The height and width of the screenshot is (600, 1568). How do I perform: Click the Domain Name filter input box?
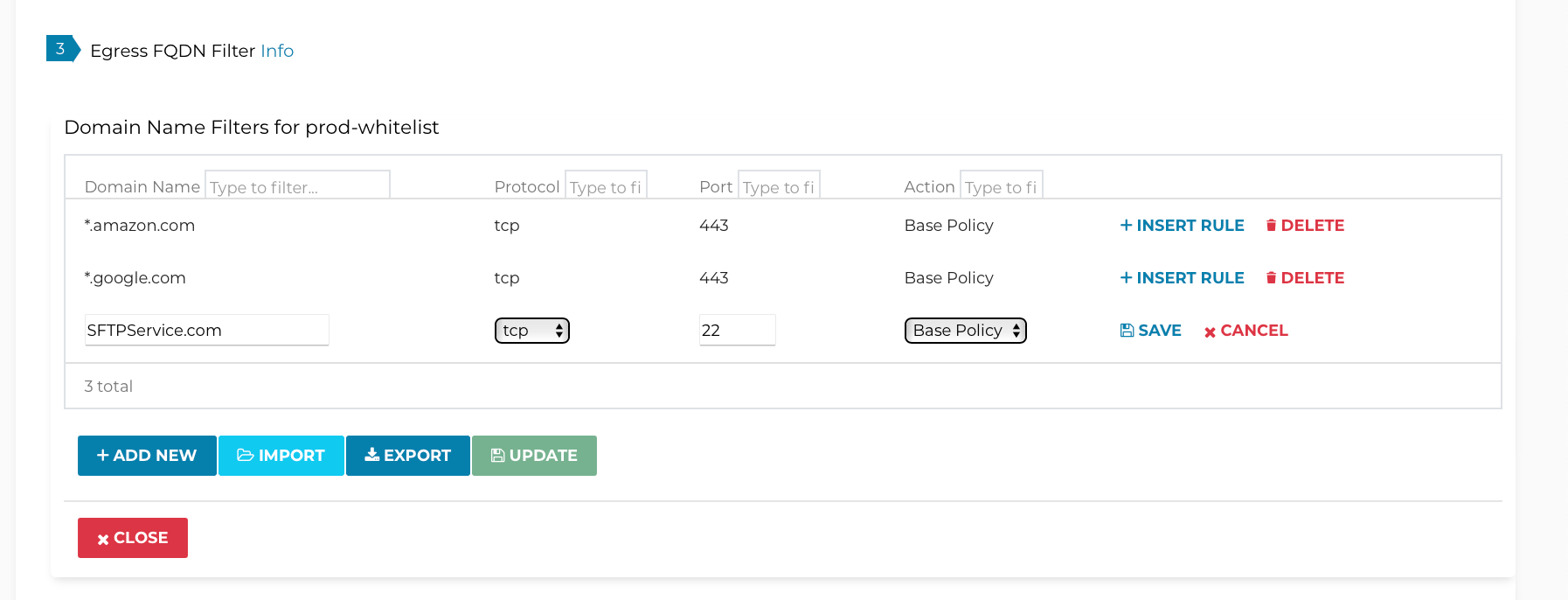pos(296,185)
